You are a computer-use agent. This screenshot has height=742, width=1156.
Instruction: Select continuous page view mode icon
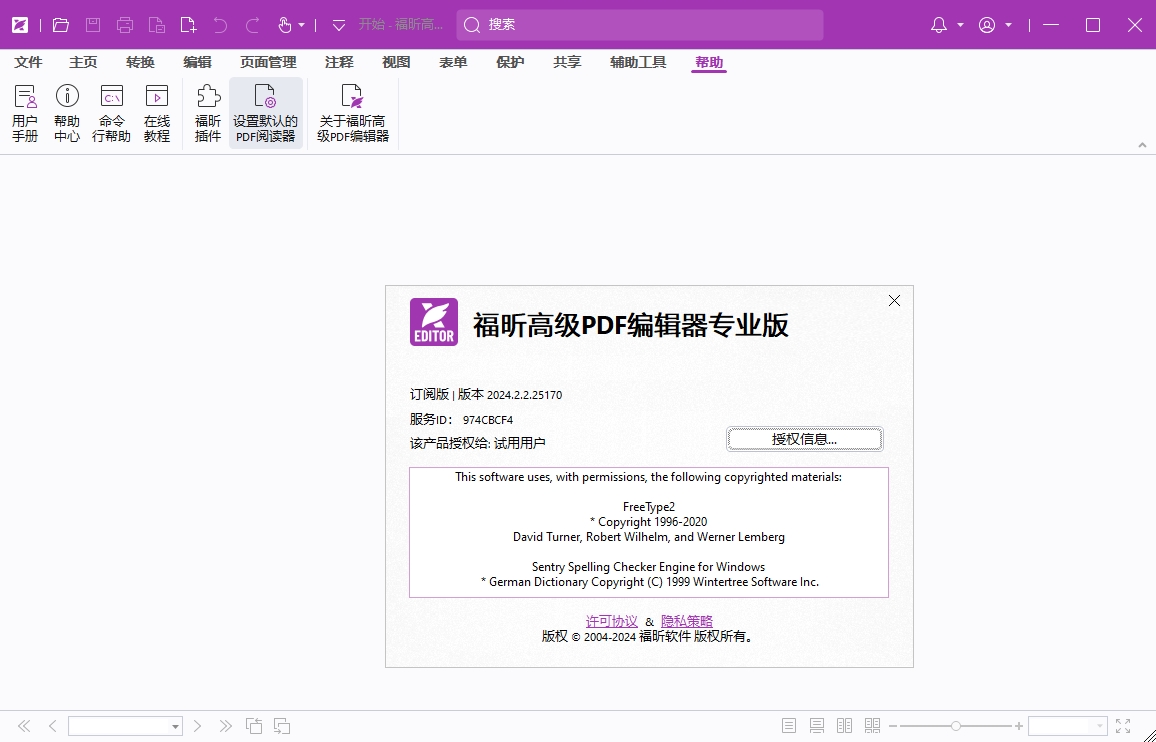point(817,727)
